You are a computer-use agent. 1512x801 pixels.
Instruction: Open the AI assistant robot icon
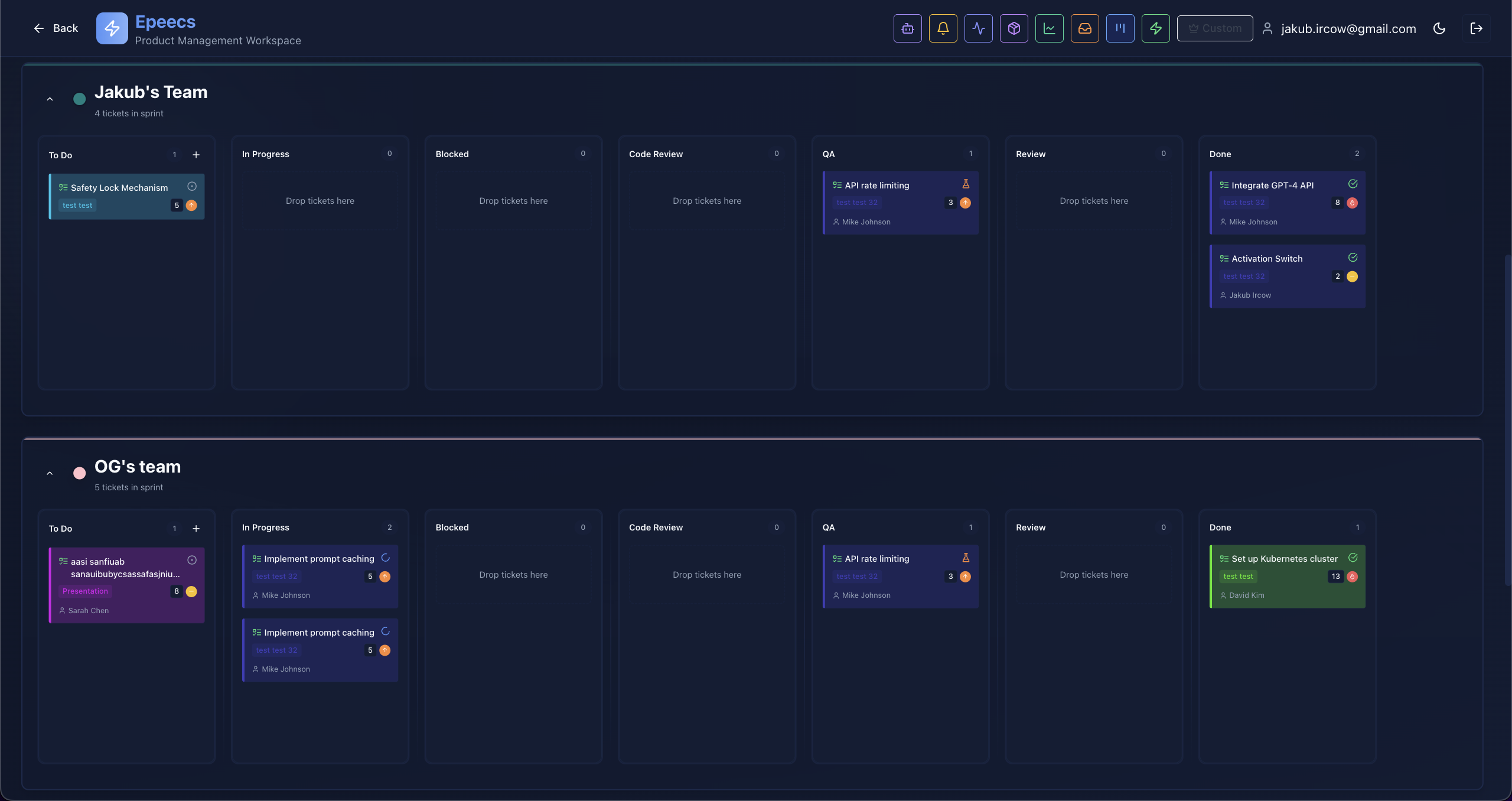[907, 28]
